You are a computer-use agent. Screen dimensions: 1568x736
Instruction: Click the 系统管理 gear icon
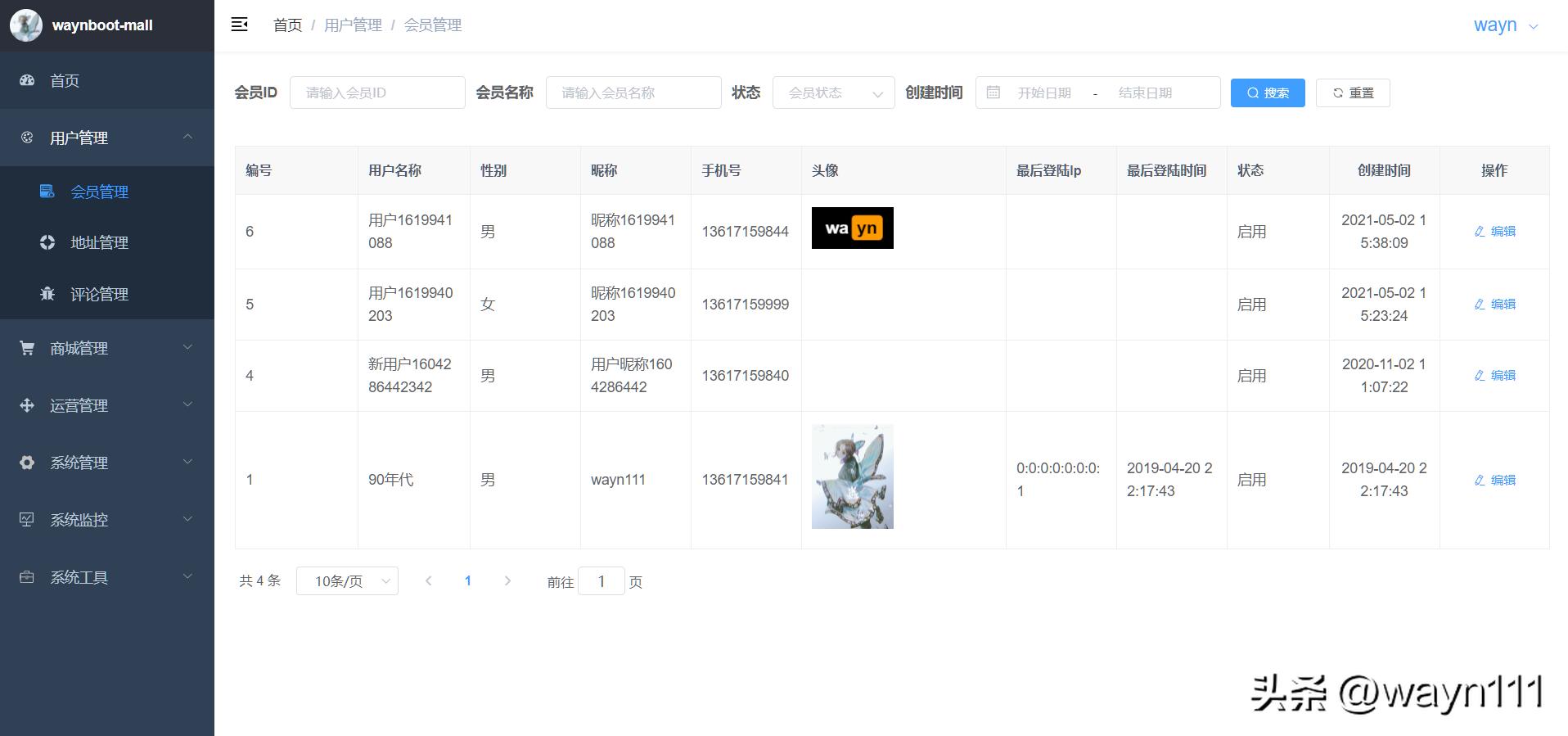(x=27, y=463)
